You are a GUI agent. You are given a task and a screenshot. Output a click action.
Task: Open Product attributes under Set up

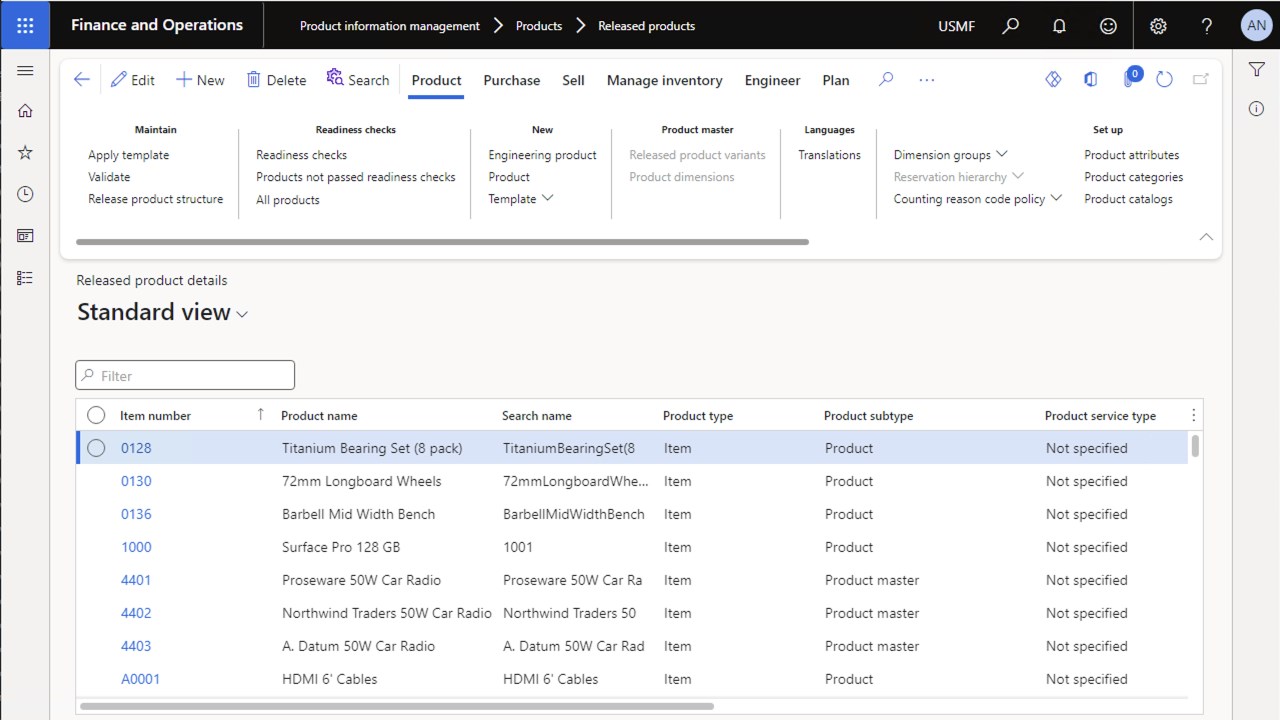pyautogui.click(x=1131, y=155)
